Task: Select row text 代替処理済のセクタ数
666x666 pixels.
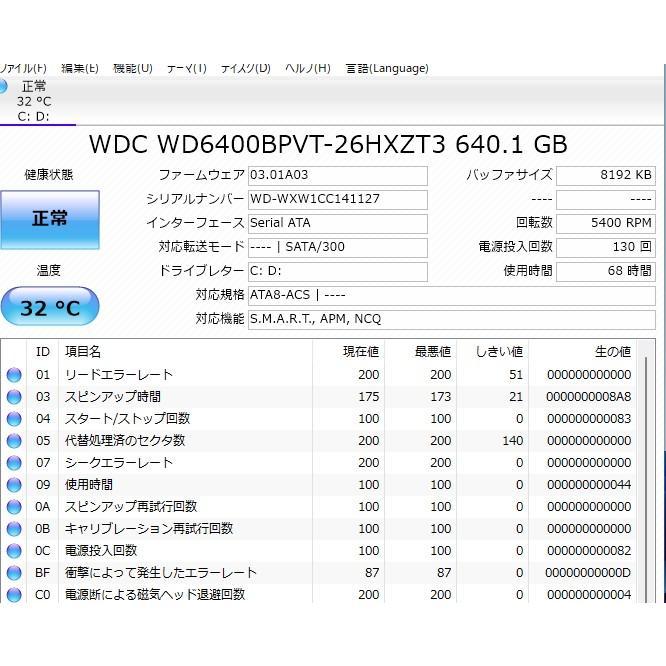Action: 125,441
